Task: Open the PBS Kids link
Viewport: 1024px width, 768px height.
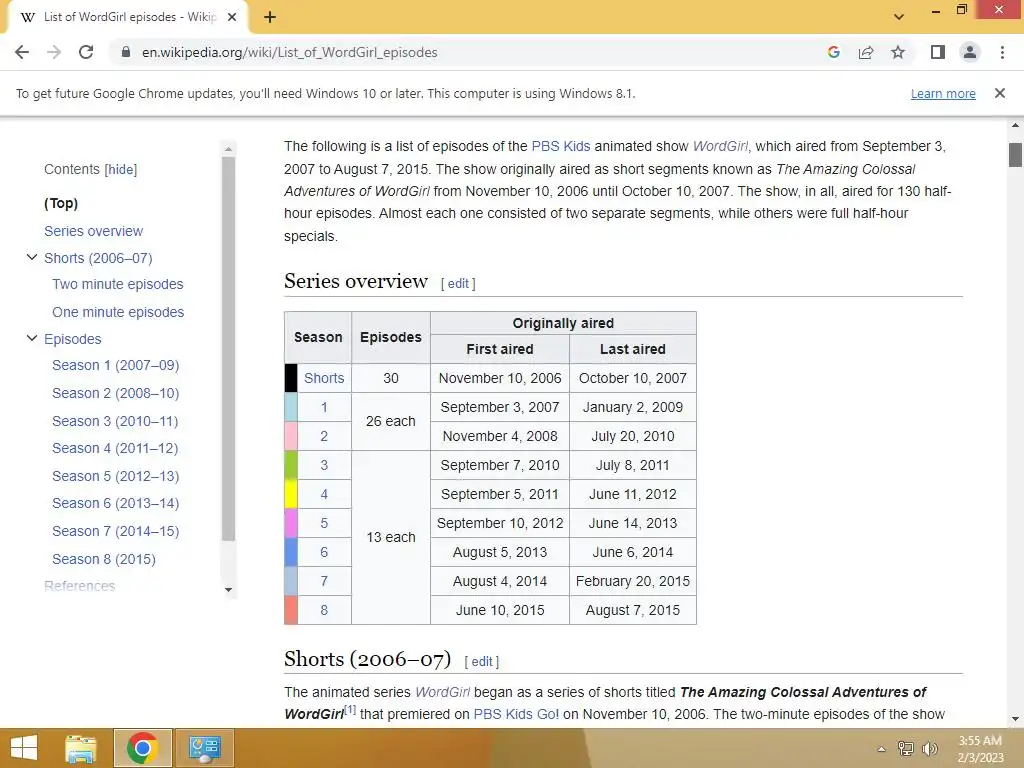Action: tap(560, 146)
